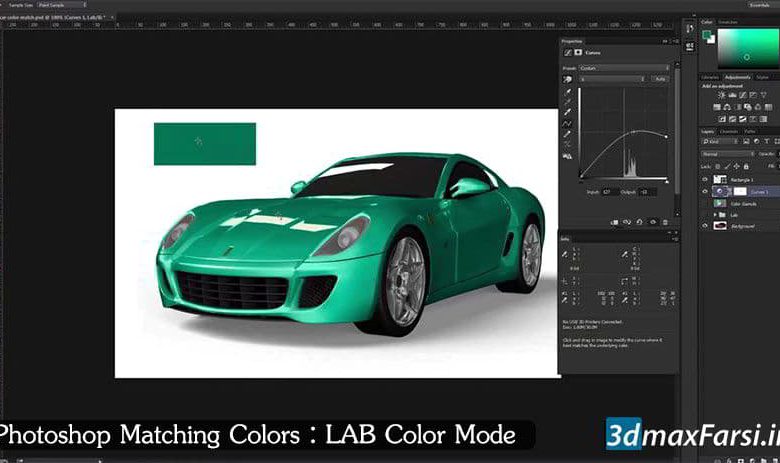
Task: Switch to the Styles tab
Action: [x=762, y=77]
